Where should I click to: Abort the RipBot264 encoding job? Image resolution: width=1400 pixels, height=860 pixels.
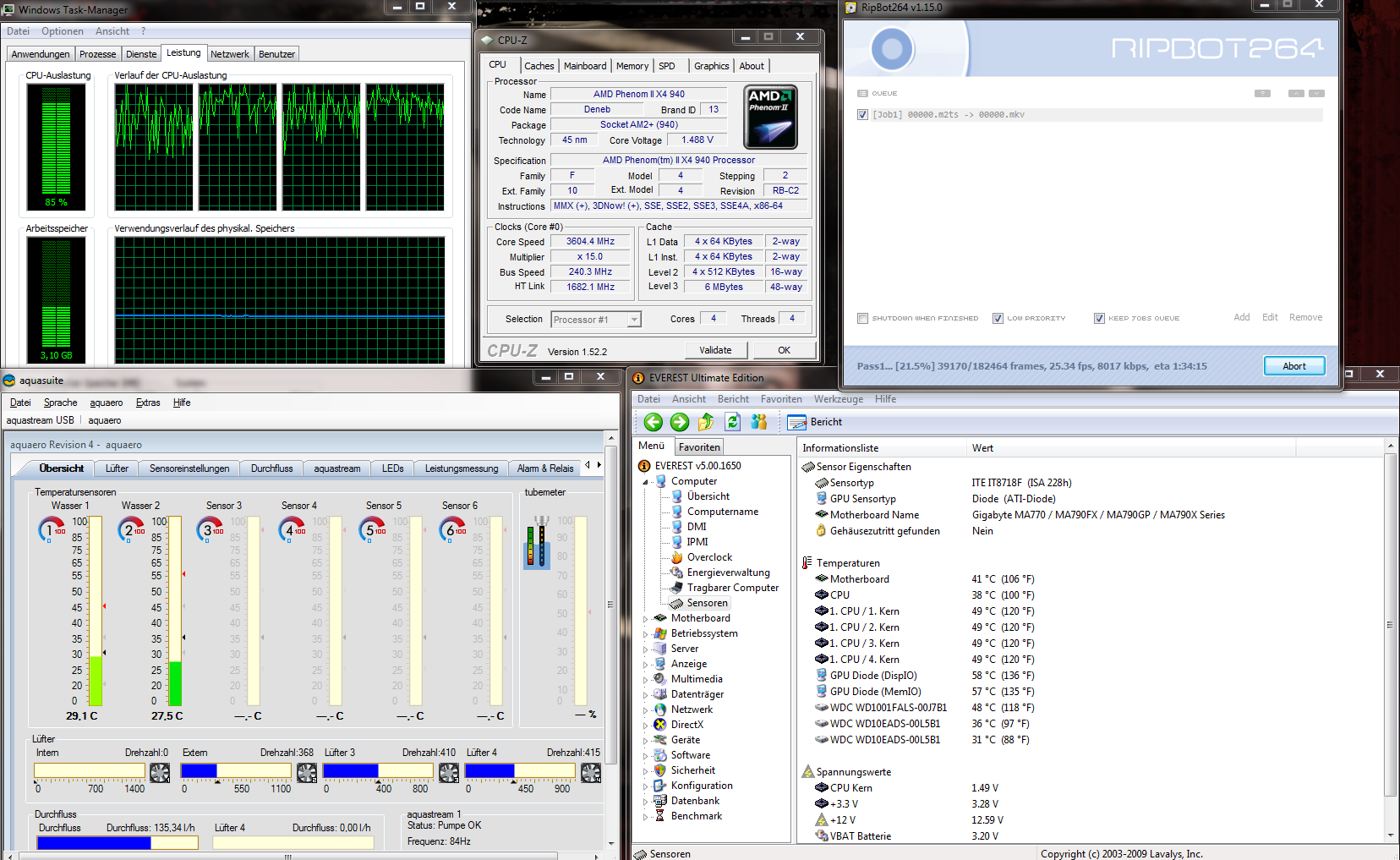tap(1294, 366)
